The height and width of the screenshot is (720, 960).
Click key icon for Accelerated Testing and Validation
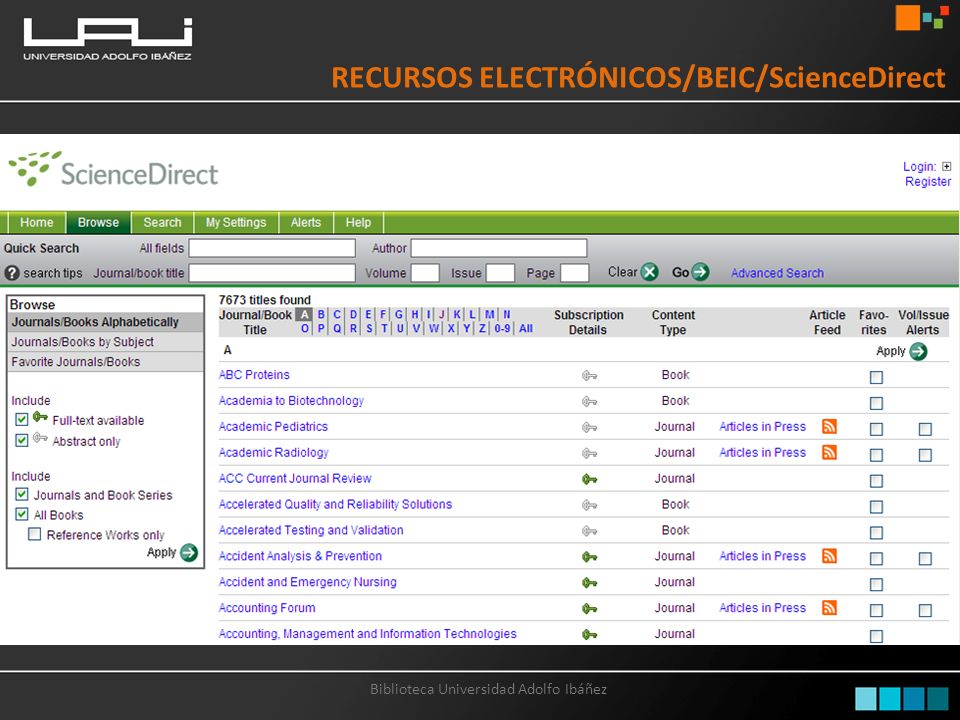click(590, 531)
